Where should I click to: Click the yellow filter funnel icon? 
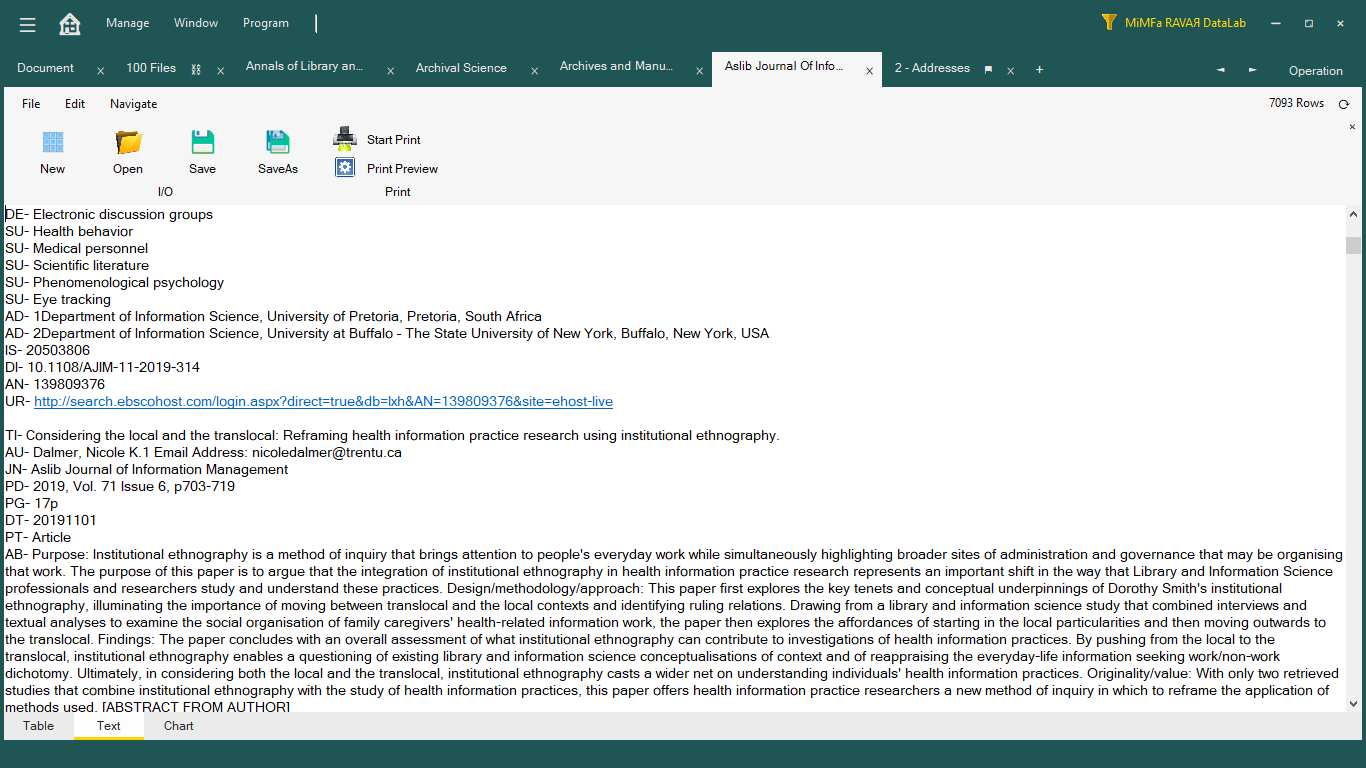1108,22
